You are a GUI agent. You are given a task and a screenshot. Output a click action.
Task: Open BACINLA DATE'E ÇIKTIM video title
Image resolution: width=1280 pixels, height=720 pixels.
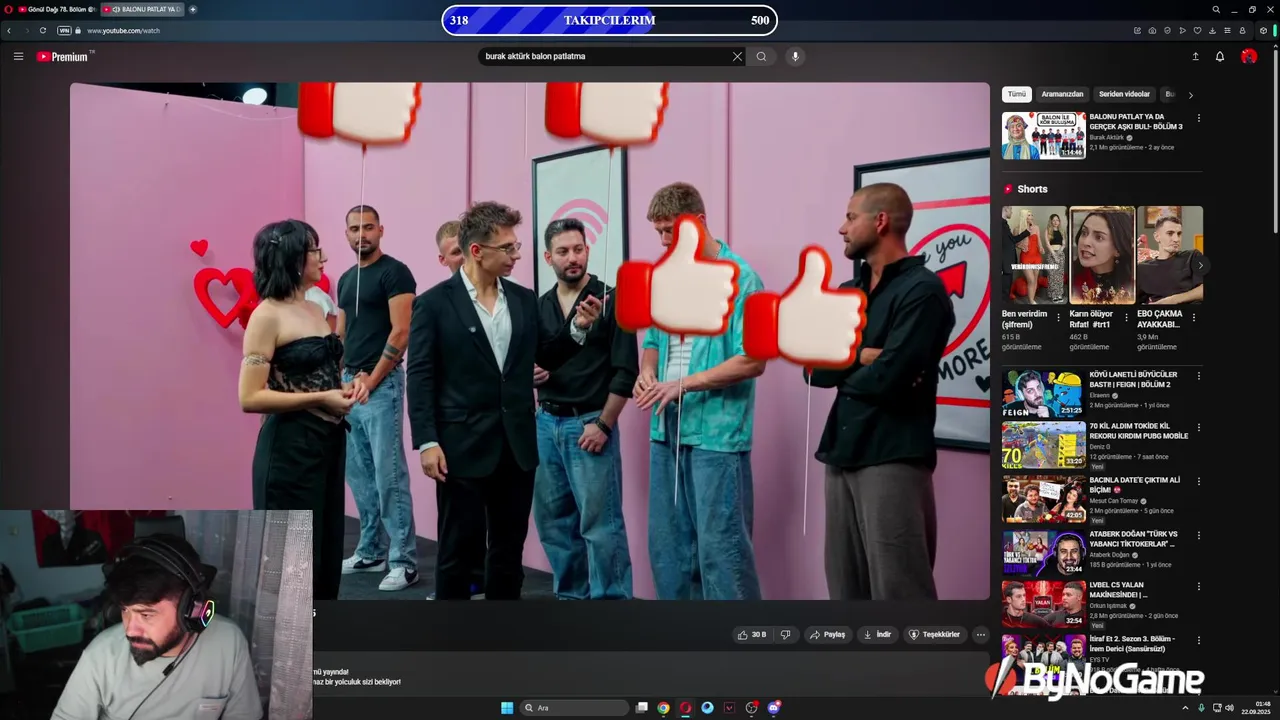[1134, 484]
